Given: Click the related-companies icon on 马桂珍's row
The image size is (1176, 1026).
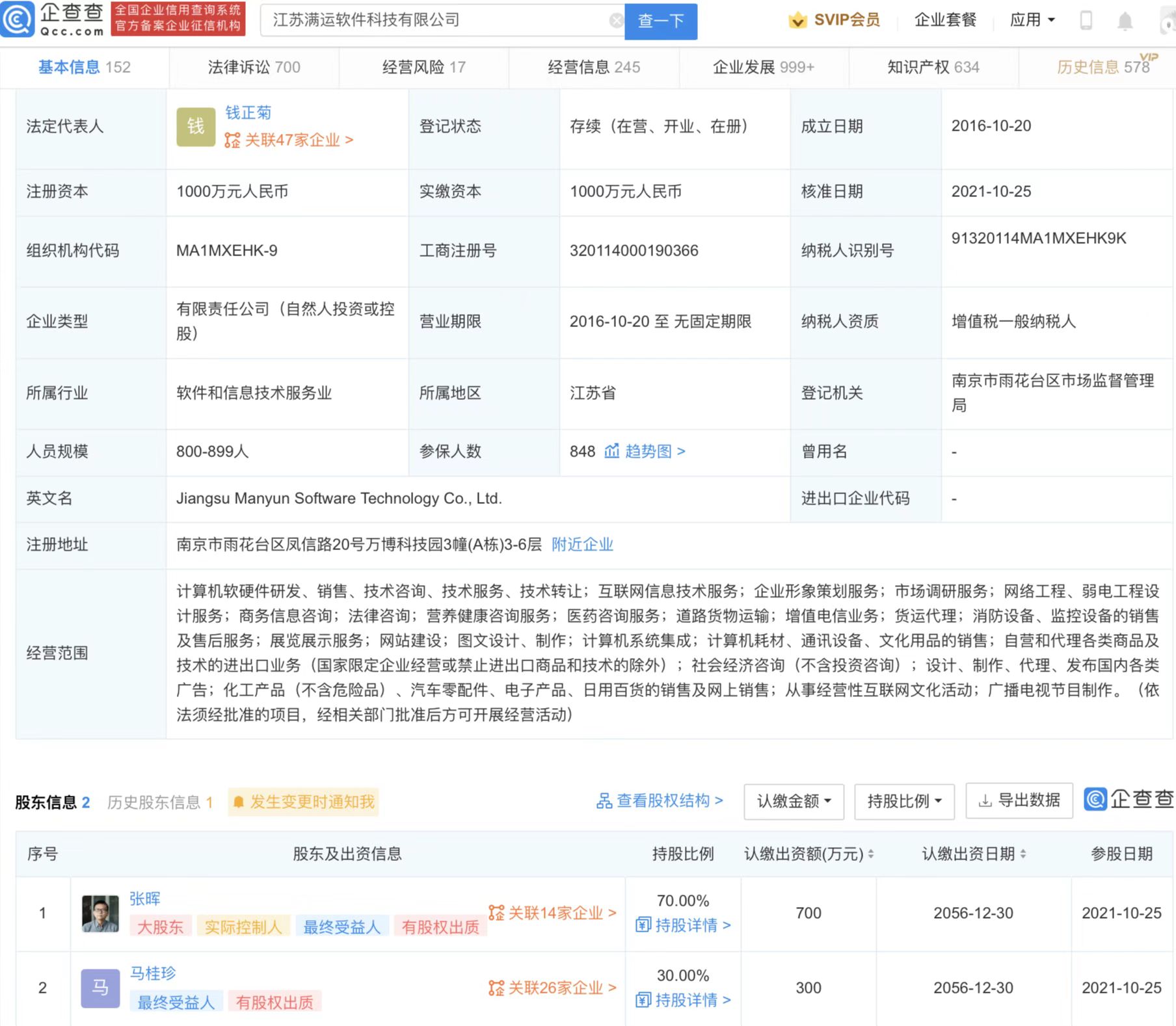Looking at the screenshot, I should coord(496,988).
